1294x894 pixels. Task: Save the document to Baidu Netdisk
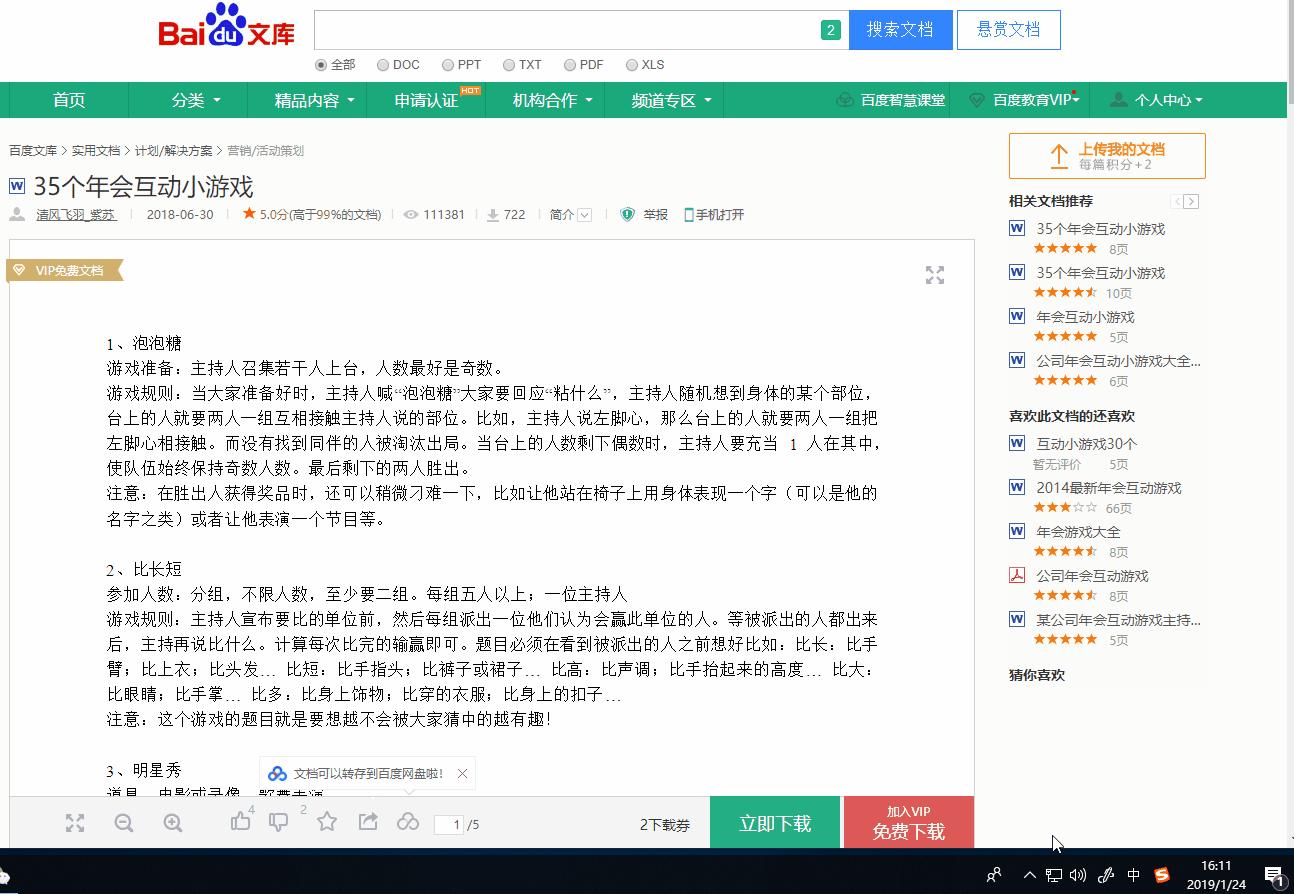(408, 822)
